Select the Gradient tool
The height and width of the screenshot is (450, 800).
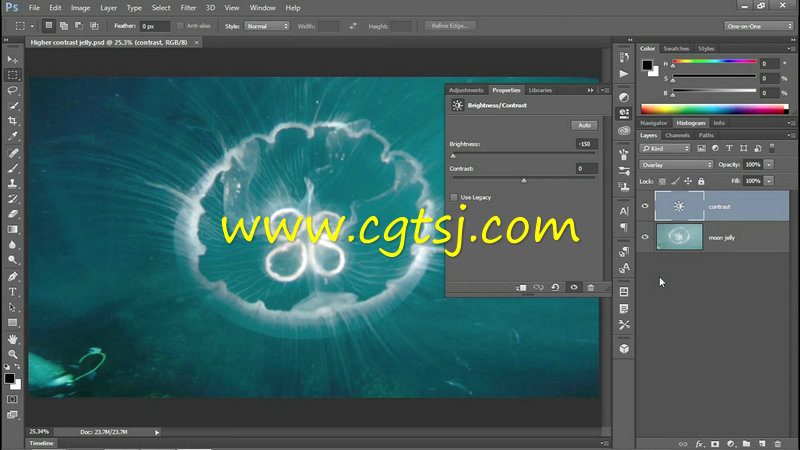tap(12, 229)
